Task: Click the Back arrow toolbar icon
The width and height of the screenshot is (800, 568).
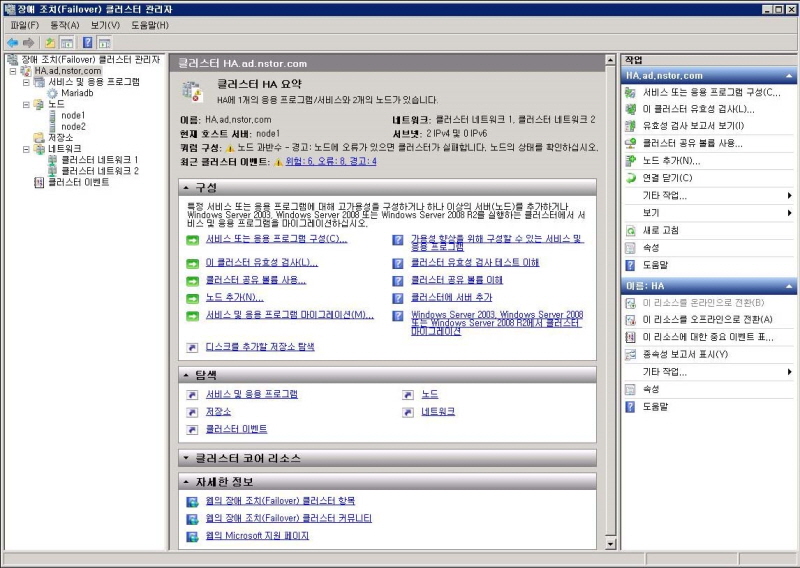Action: coord(12,43)
